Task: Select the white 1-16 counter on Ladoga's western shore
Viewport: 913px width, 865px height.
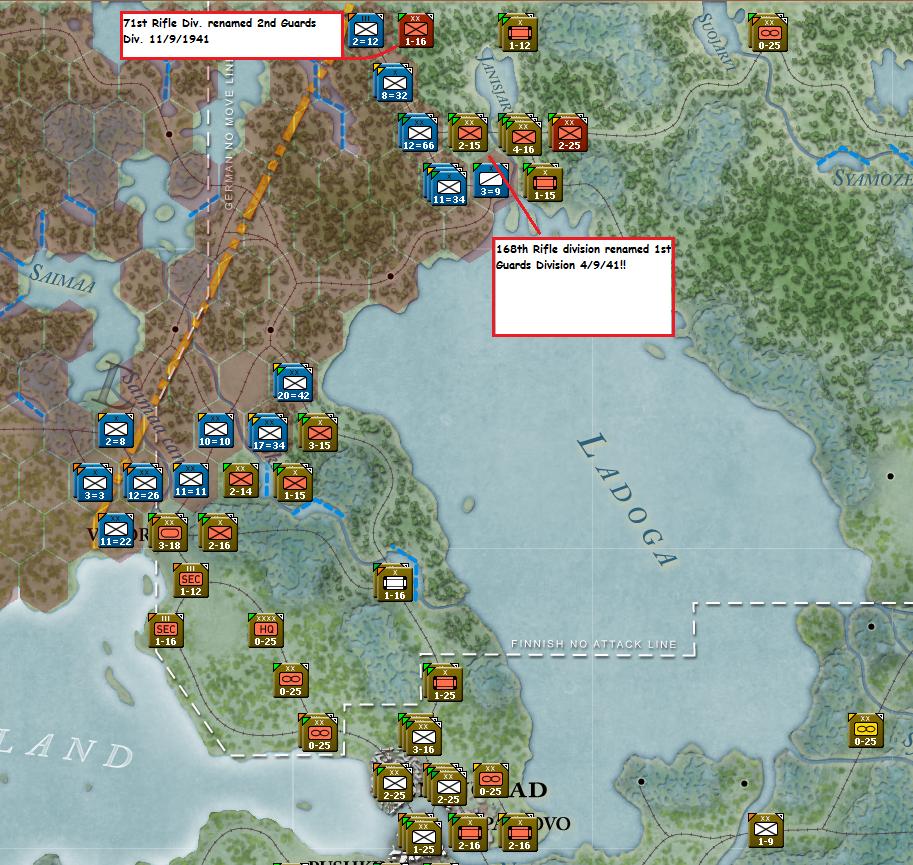Action: [393, 583]
